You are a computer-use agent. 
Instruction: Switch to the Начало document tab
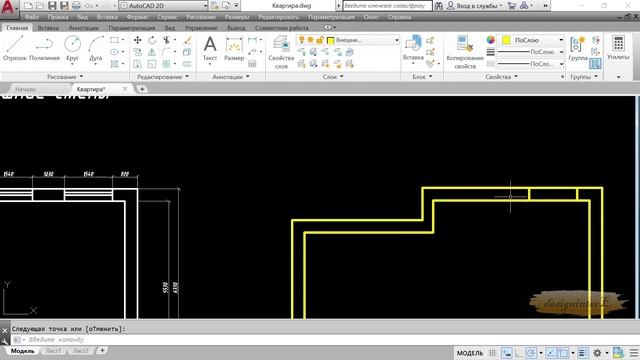[x=25, y=89]
